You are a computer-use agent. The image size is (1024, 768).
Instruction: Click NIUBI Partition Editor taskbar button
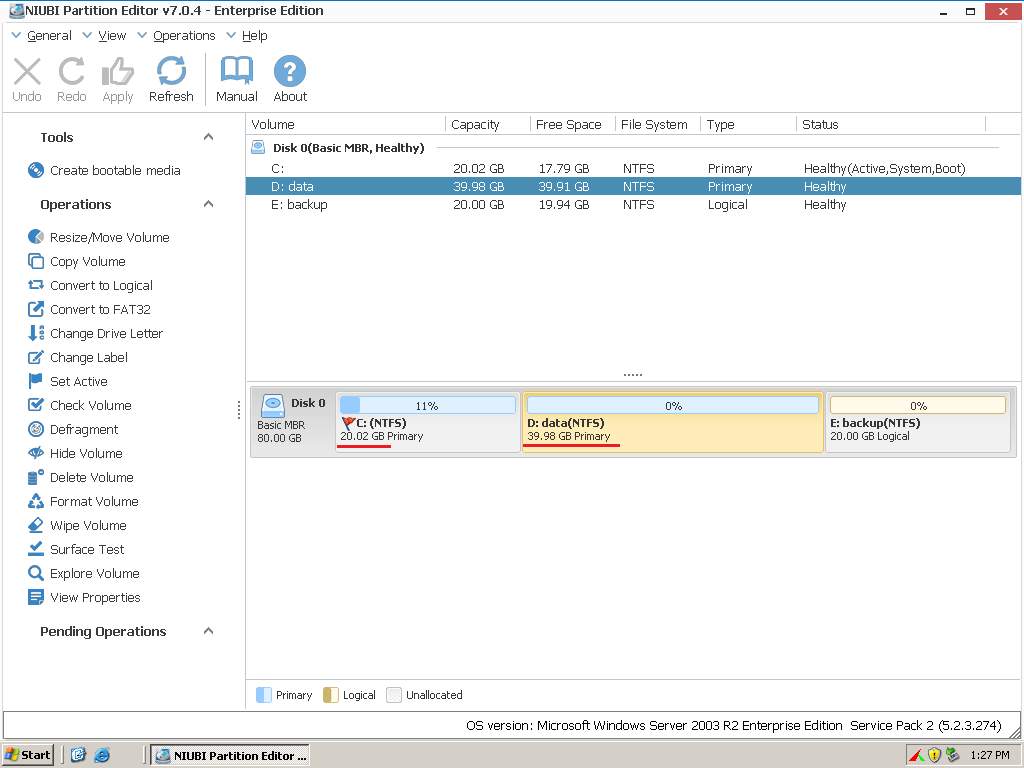coord(230,756)
